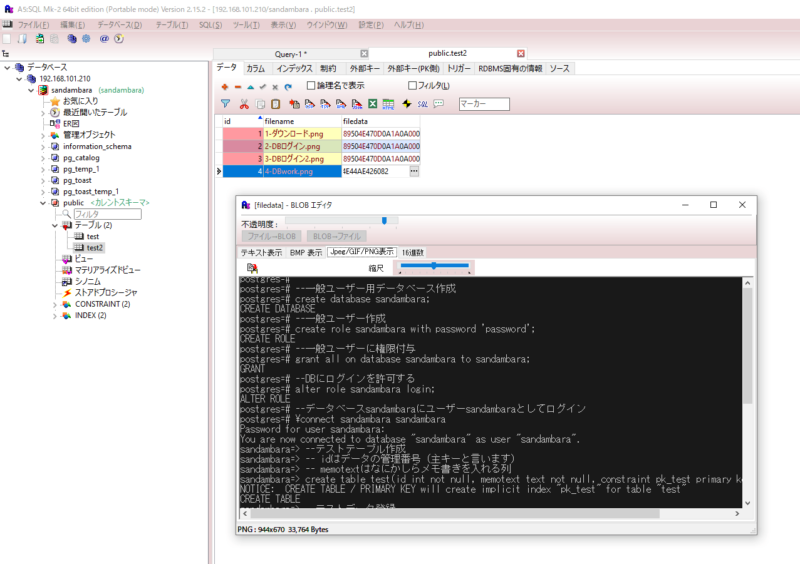Screen dimensions: 800x564
Task: Delete the row with the minus icon
Action: pos(237,87)
